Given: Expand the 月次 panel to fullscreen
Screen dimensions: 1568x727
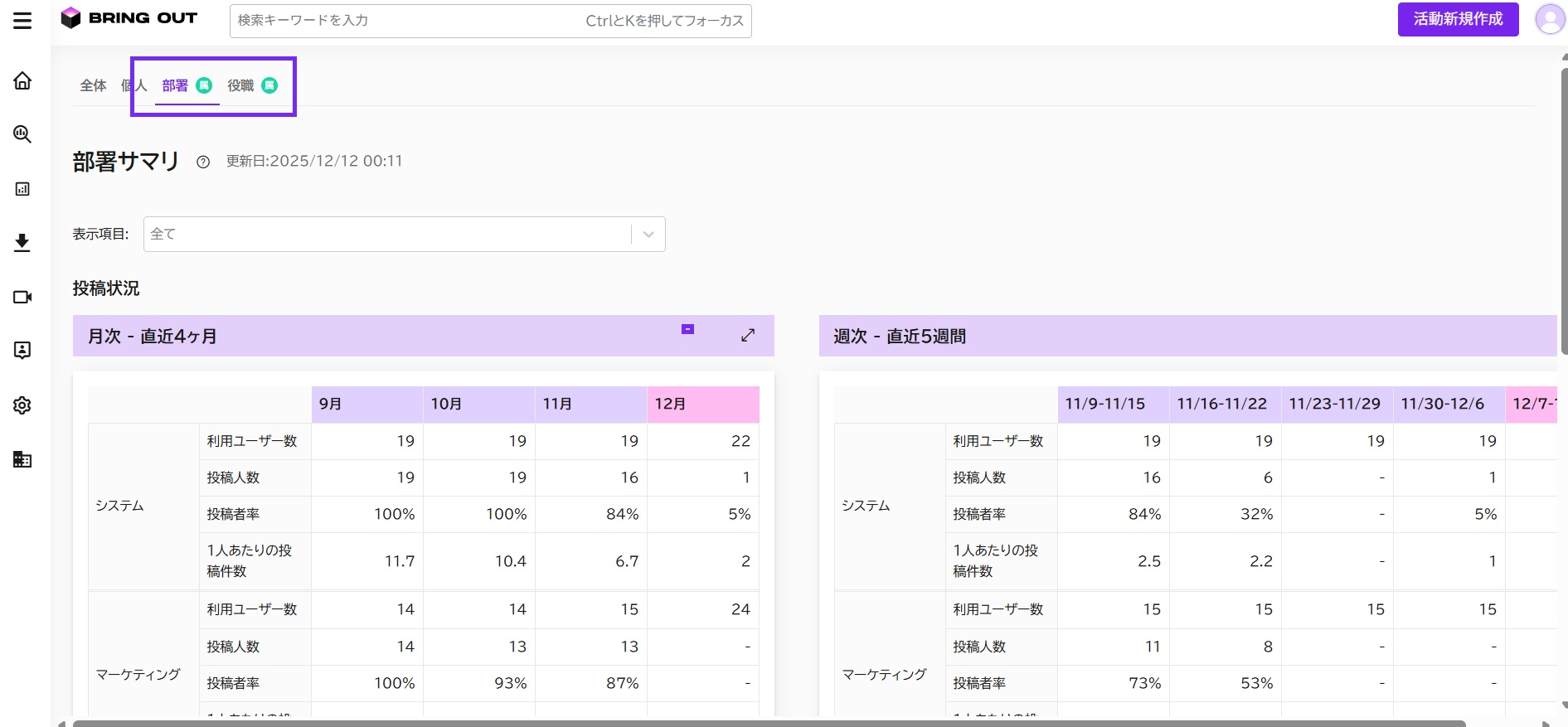Looking at the screenshot, I should click(748, 335).
